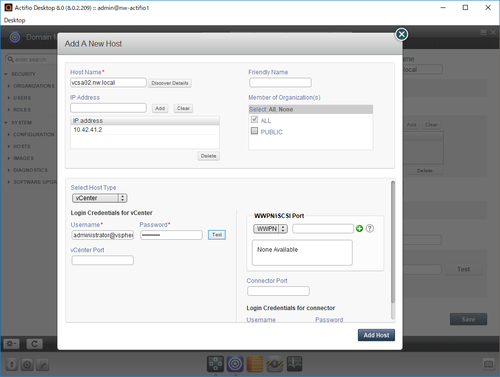Click the Discover Details button
500x377 pixels.
pyautogui.click(x=170, y=83)
